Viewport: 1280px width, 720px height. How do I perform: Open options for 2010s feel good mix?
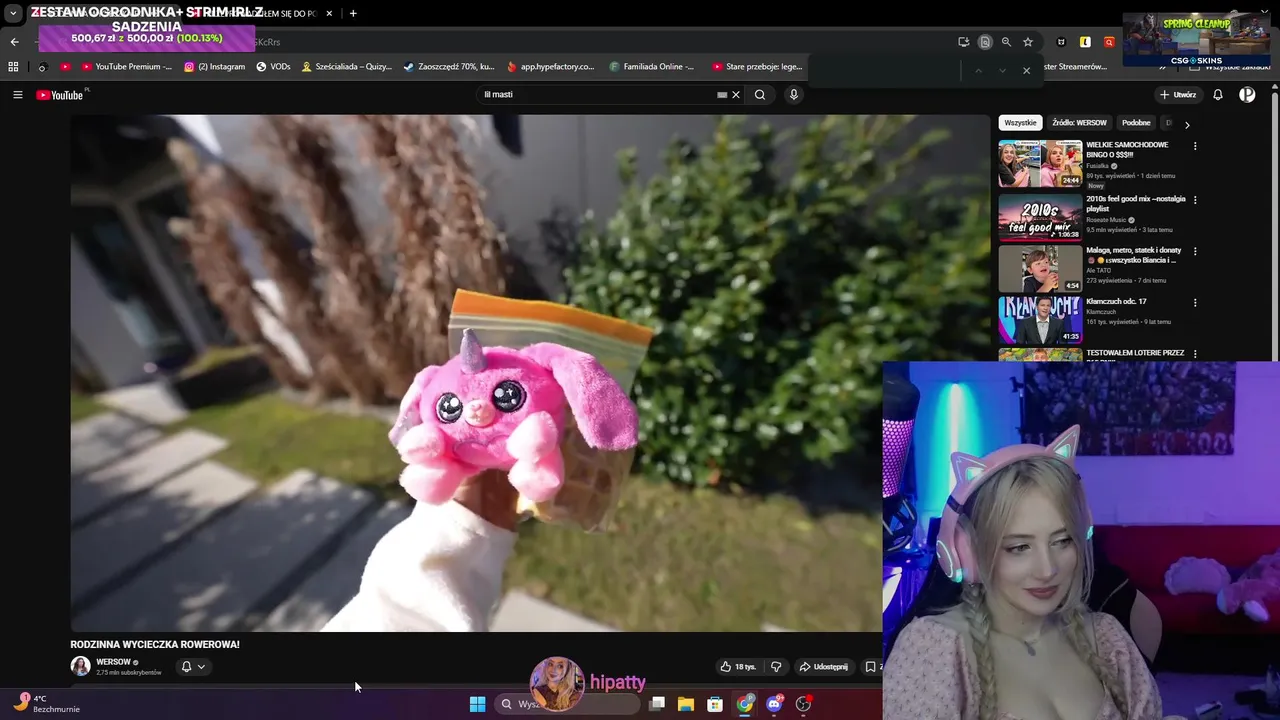[x=1194, y=200]
